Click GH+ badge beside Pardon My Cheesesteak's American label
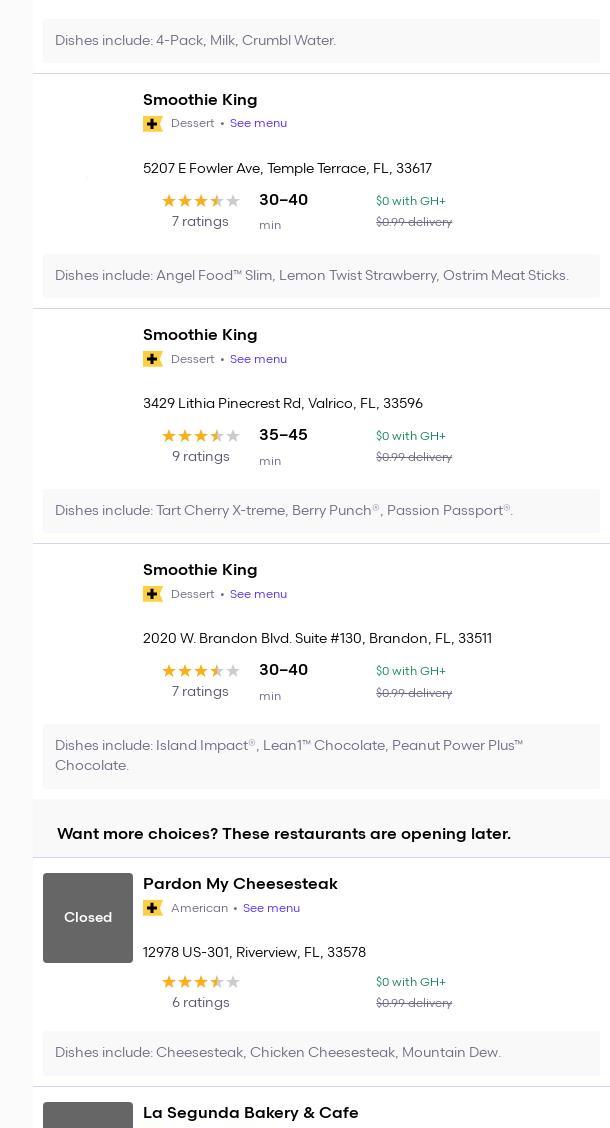Screen dimensions: 610x1128 [153, 908]
